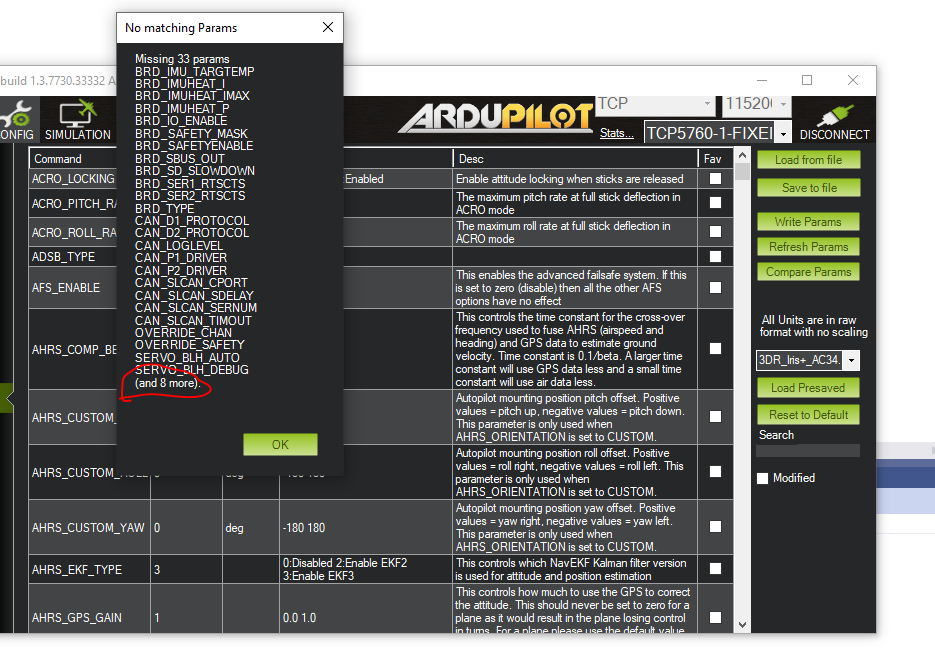This screenshot has height=657, width=935.
Task: Click the params list scrollbar thumb
Action: tap(742, 172)
